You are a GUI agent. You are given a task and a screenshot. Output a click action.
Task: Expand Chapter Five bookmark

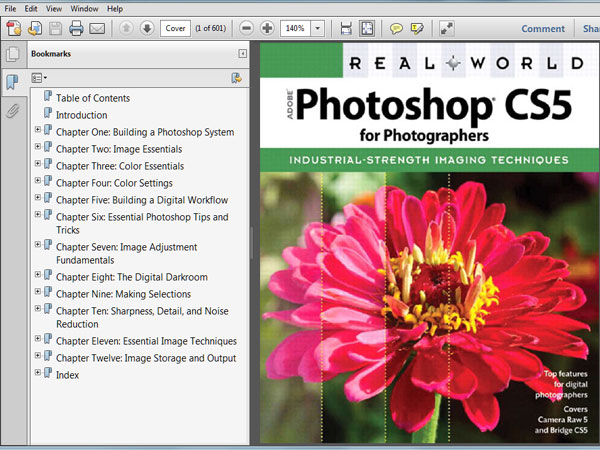(x=38, y=197)
